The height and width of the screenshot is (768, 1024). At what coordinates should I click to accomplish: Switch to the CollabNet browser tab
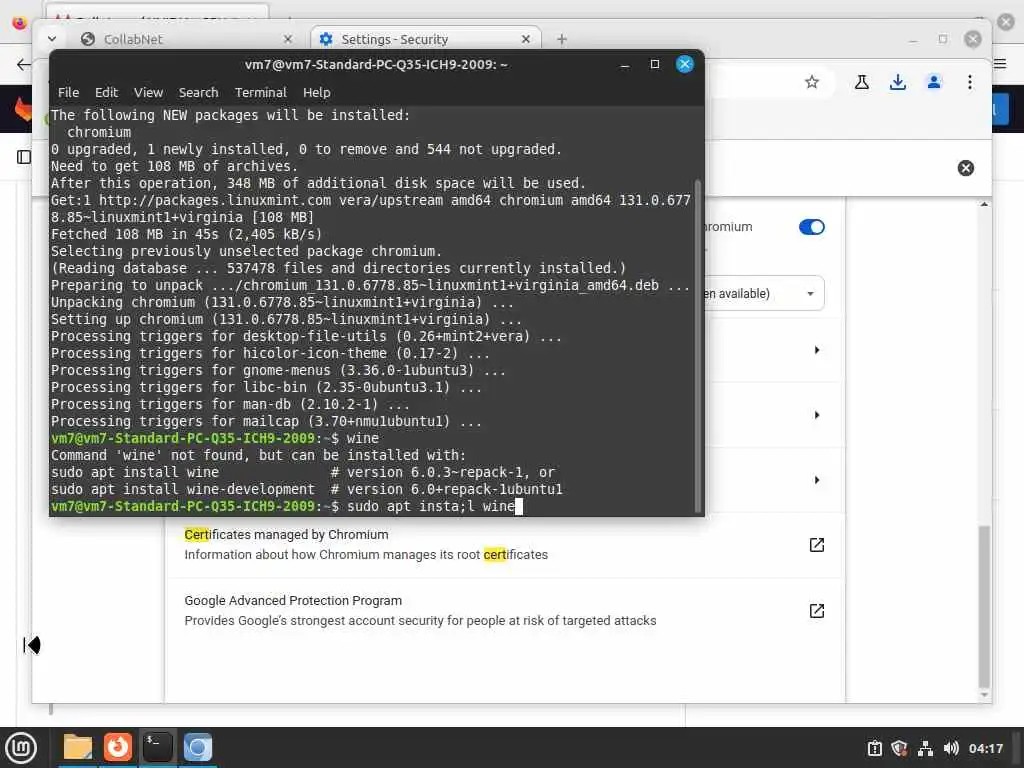(x=184, y=39)
